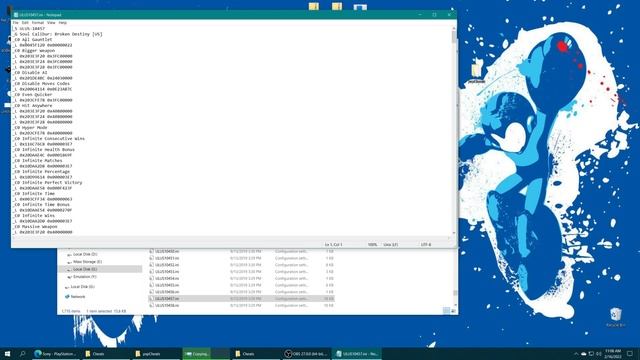Click the 100% zoom status bar entry
640x360 pixels.
(x=372, y=244)
